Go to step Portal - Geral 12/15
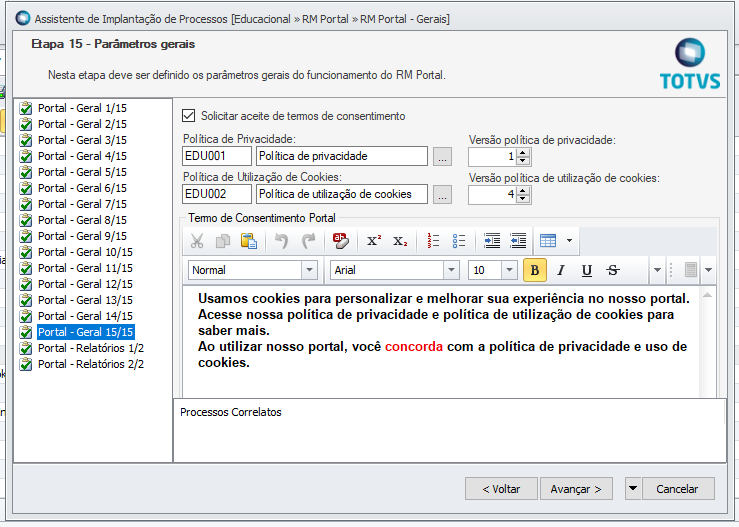Viewport: 739px width, 527px height. pyautogui.click(x=85, y=284)
